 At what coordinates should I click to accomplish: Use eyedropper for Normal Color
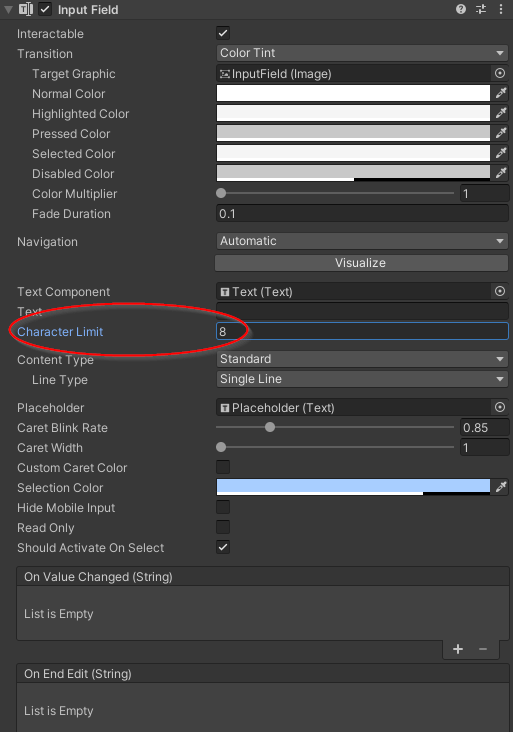(x=501, y=93)
